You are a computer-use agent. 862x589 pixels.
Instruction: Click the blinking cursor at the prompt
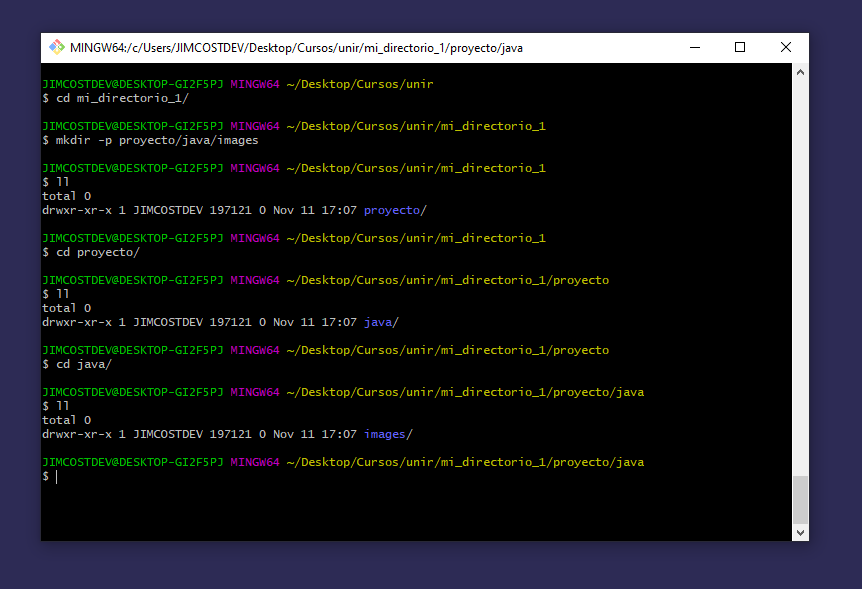coord(57,476)
